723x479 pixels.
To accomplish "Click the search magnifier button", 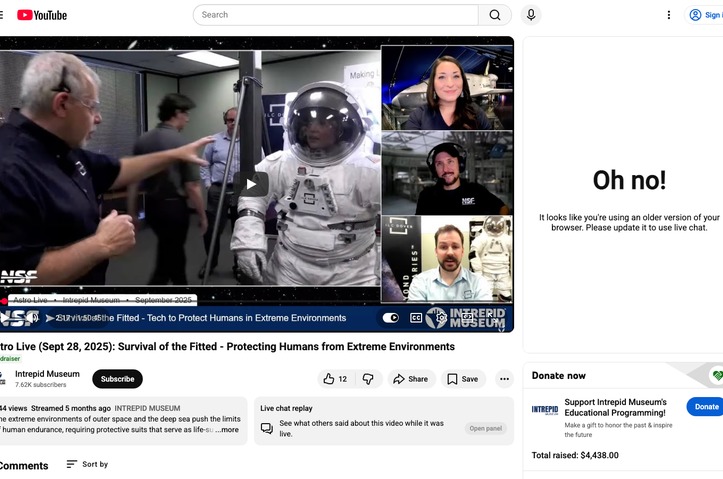I will click(x=495, y=15).
